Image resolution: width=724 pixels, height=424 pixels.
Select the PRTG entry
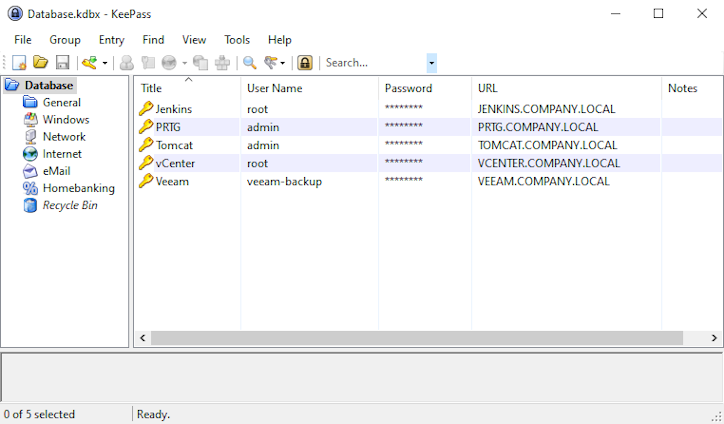428,127
